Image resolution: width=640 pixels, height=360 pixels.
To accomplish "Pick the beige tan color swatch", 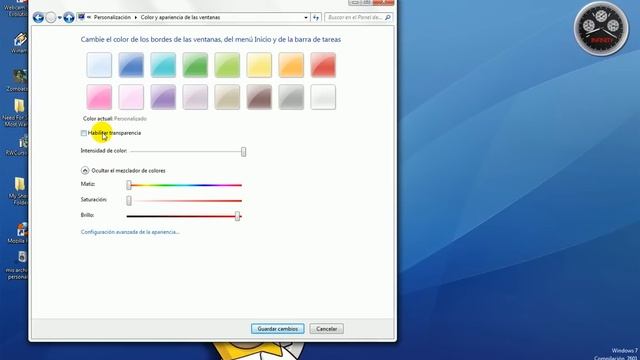I will coord(227,97).
